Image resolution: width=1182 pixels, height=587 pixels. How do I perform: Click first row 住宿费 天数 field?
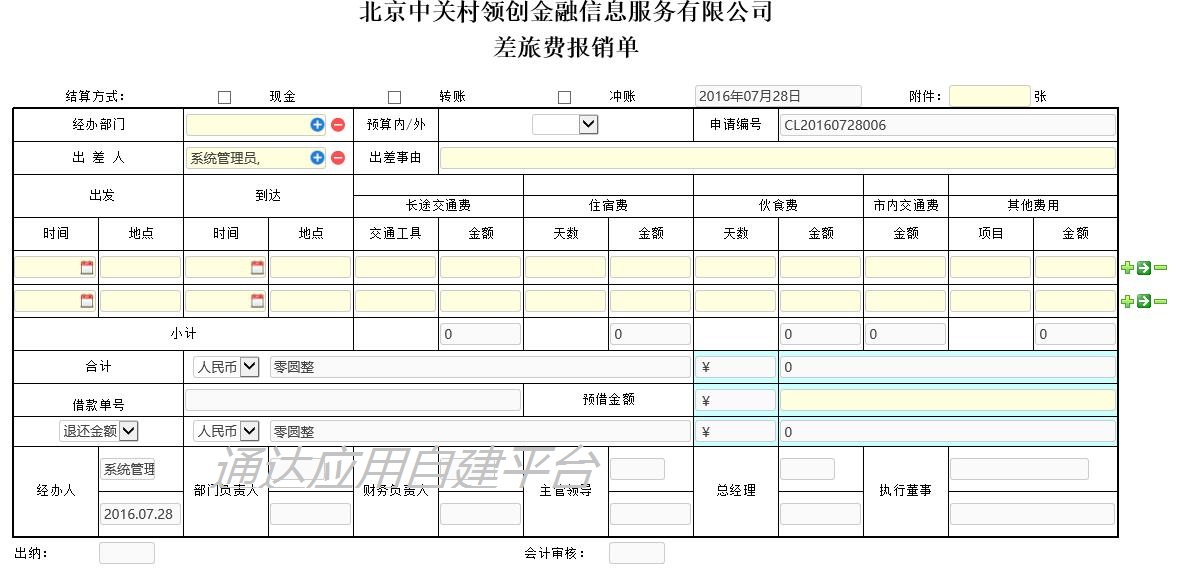[565, 268]
